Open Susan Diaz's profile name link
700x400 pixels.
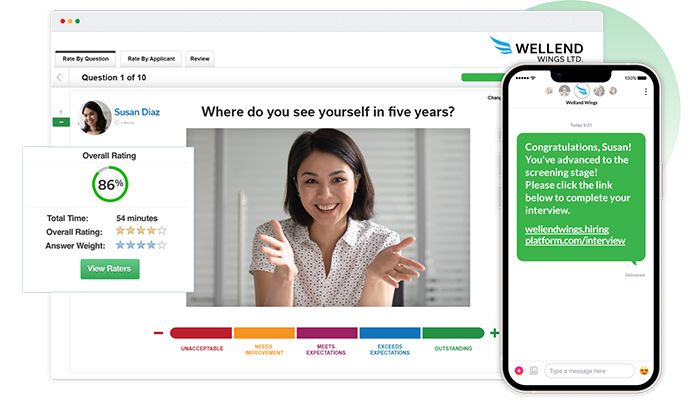137,112
